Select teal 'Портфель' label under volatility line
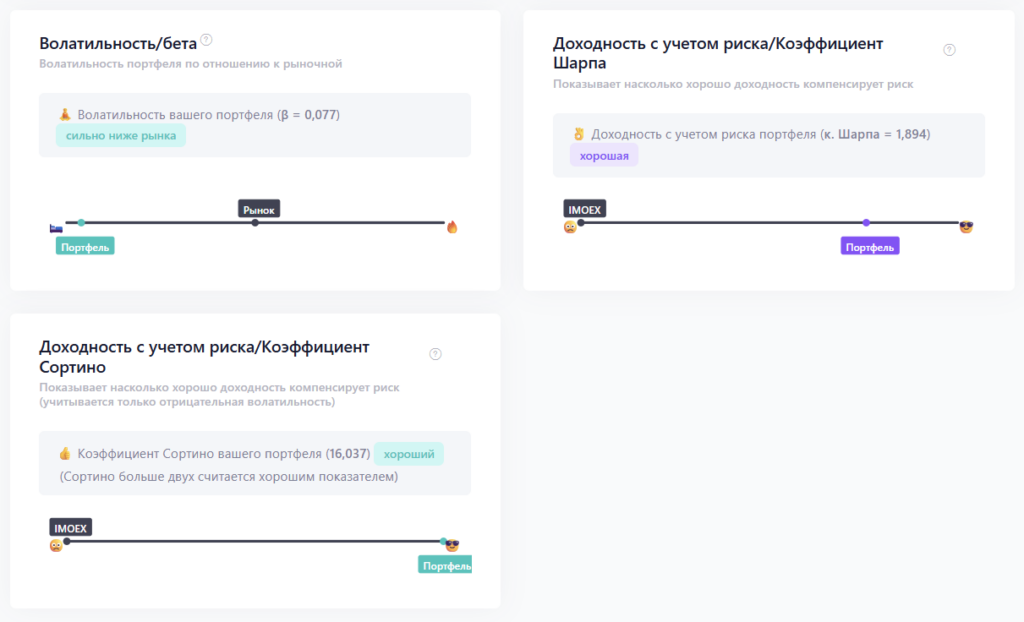The image size is (1024, 622). click(85, 246)
